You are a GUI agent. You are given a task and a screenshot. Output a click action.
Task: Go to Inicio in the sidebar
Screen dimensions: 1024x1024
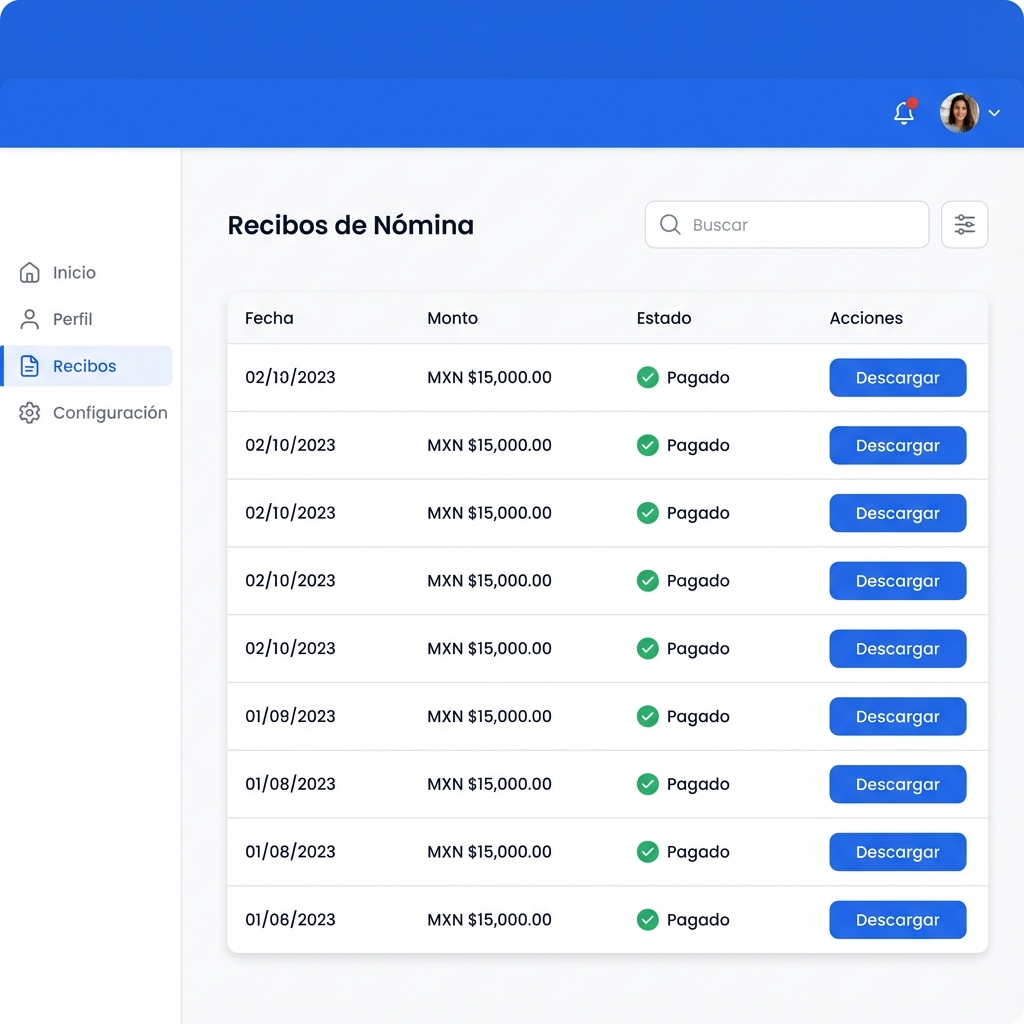tap(57, 272)
